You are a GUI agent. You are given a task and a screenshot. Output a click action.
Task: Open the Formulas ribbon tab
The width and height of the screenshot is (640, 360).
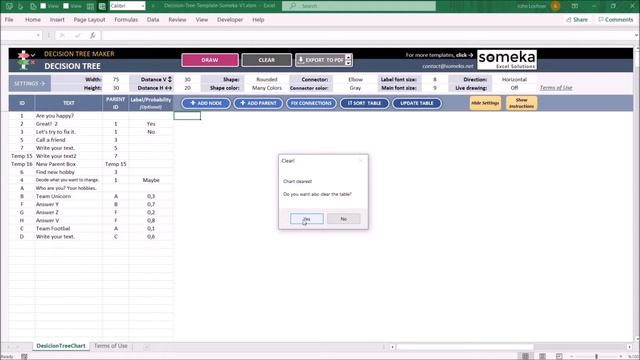coord(126,20)
